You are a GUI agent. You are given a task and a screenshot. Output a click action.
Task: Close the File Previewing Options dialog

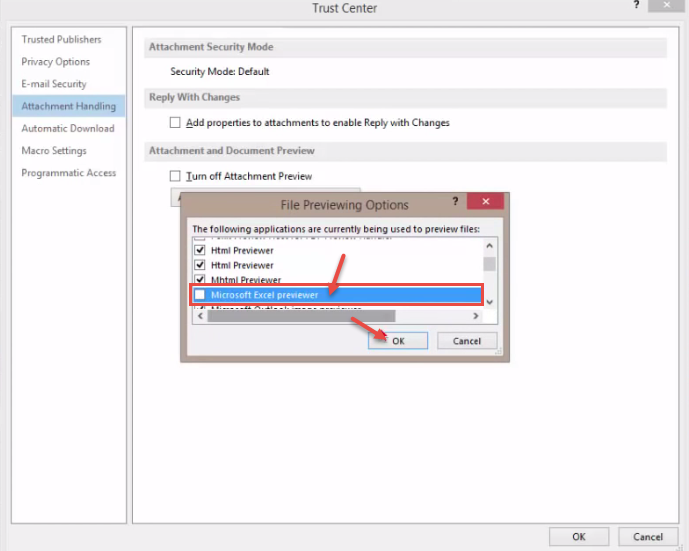(486, 201)
